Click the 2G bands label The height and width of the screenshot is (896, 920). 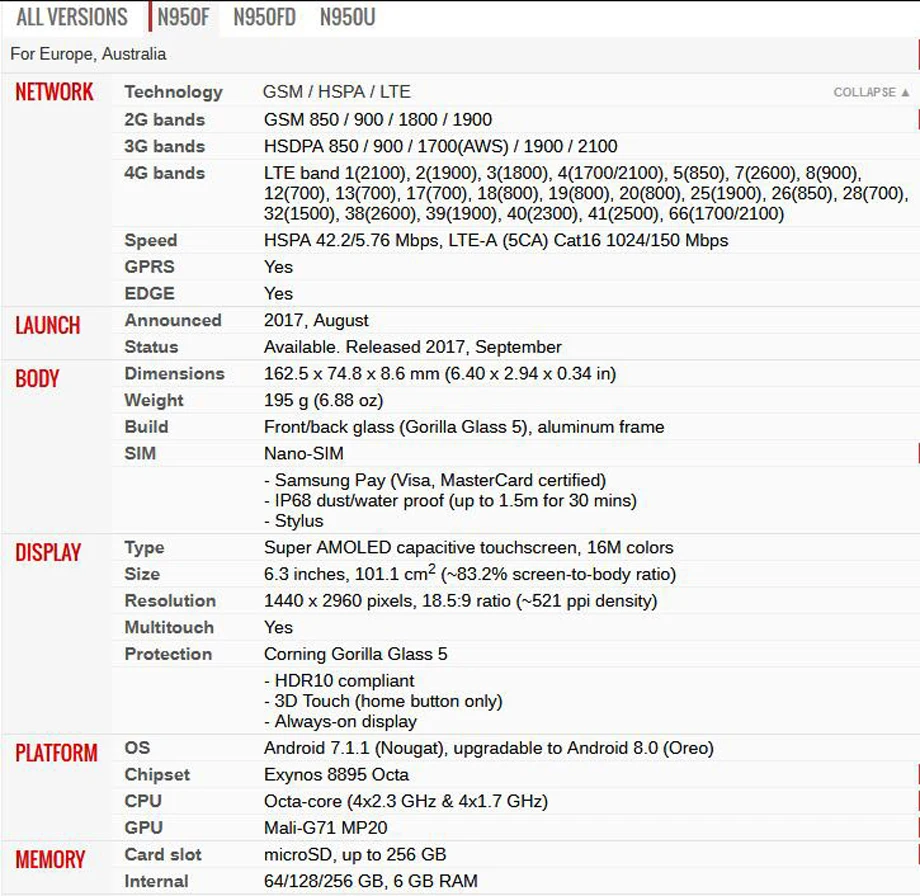click(x=165, y=120)
